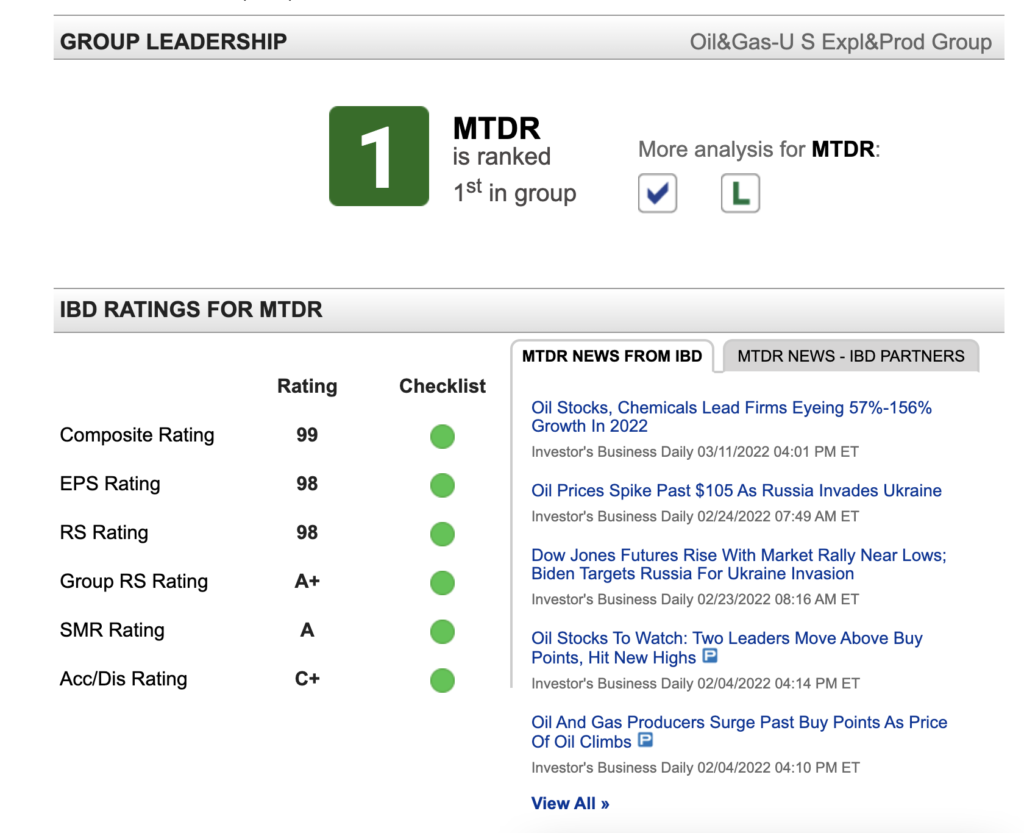Switch to MTDR News - IBD Partners tab
The height and width of the screenshot is (833, 1024).
[850, 356]
